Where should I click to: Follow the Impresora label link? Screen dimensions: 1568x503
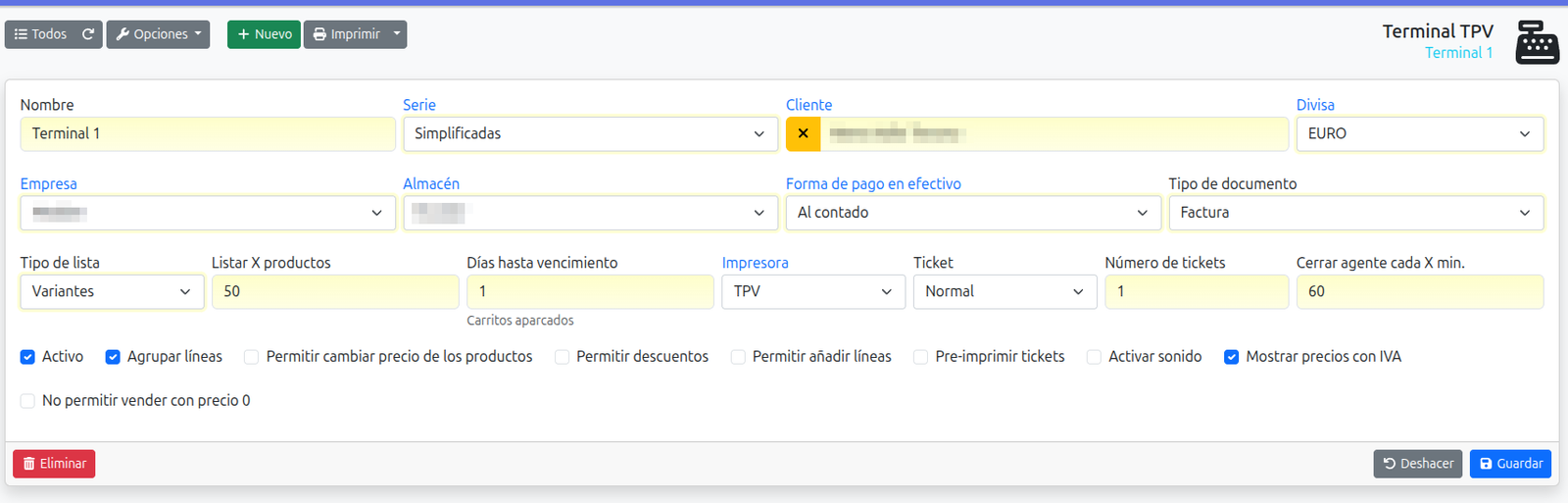click(755, 263)
